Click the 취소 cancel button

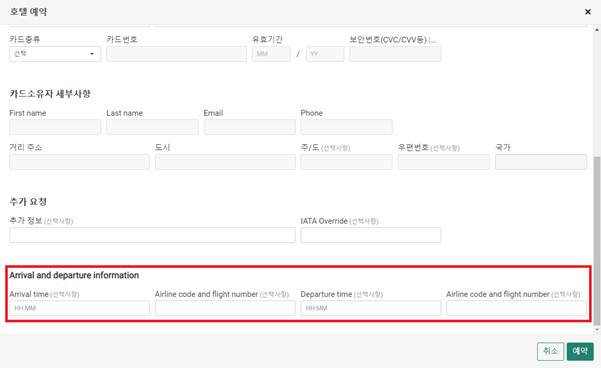tap(550, 351)
